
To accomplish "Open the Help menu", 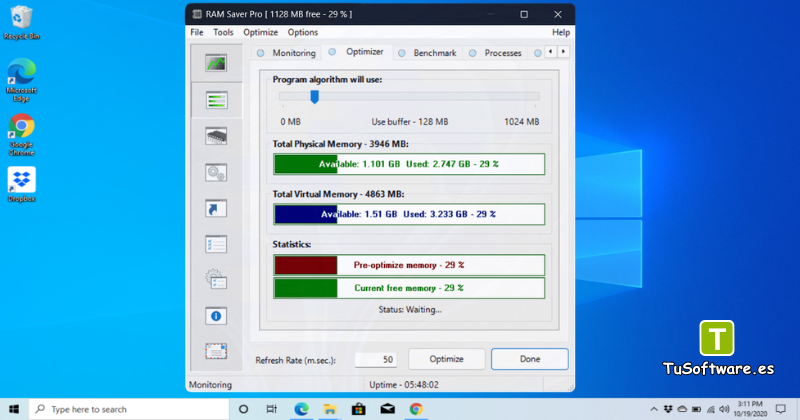I will (561, 32).
